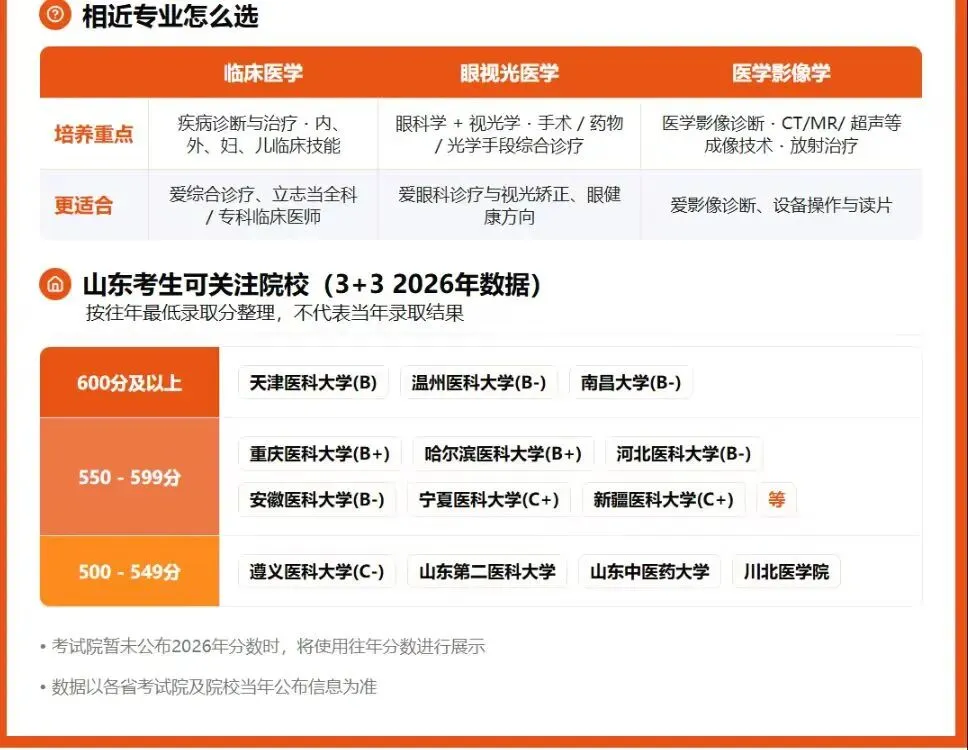Click the 山东考生可关注院校 heading
Screen dimensions: 968x750
(x=312, y=285)
